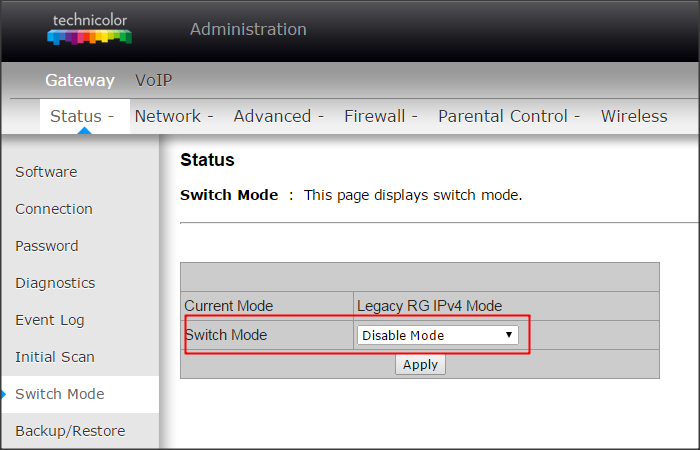Expand the Network menu
The image size is (700, 450).
174,116
